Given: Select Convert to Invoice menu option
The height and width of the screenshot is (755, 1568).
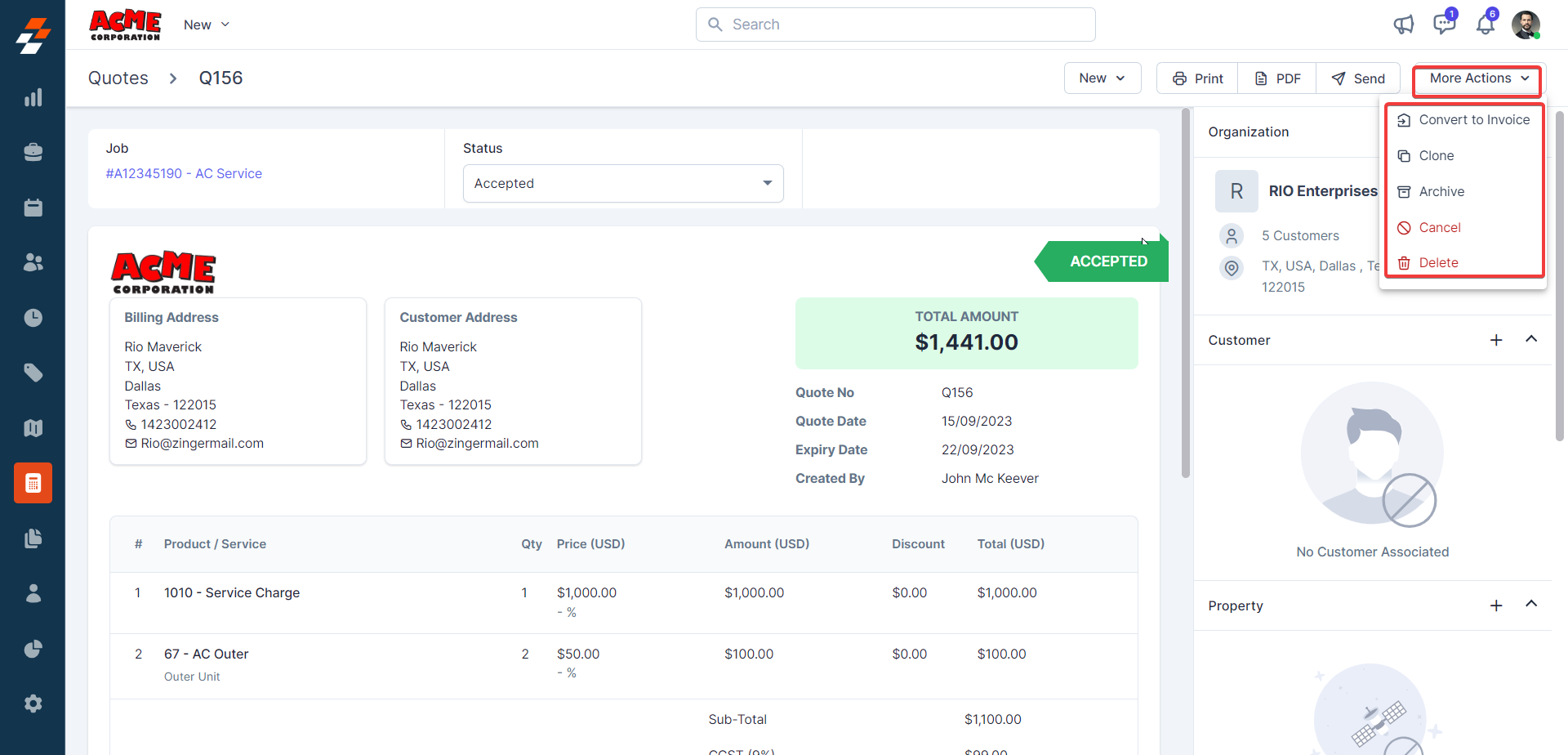Looking at the screenshot, I should (1473, 120).
